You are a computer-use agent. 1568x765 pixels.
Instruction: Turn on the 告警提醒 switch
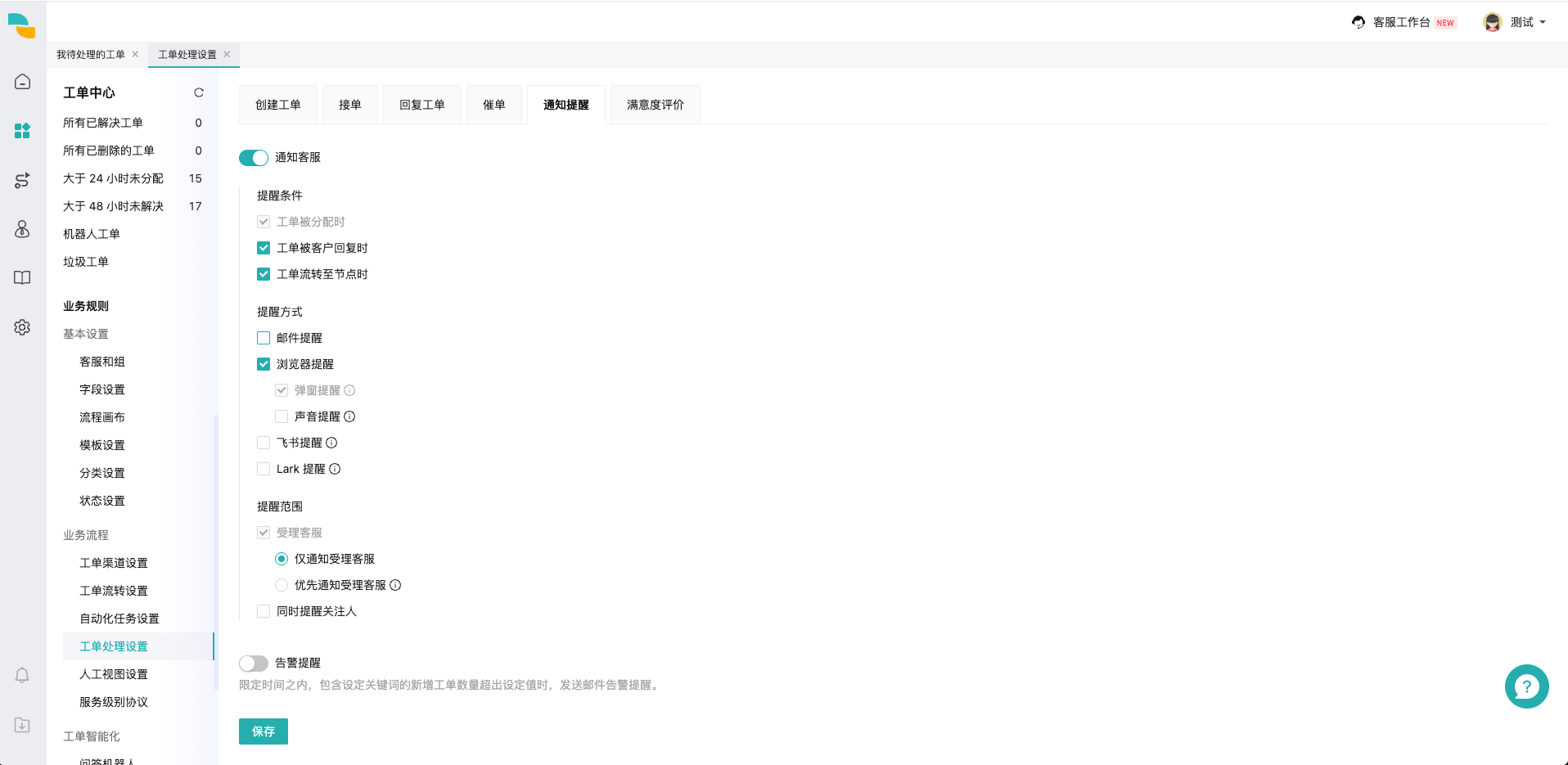(254, 664)
